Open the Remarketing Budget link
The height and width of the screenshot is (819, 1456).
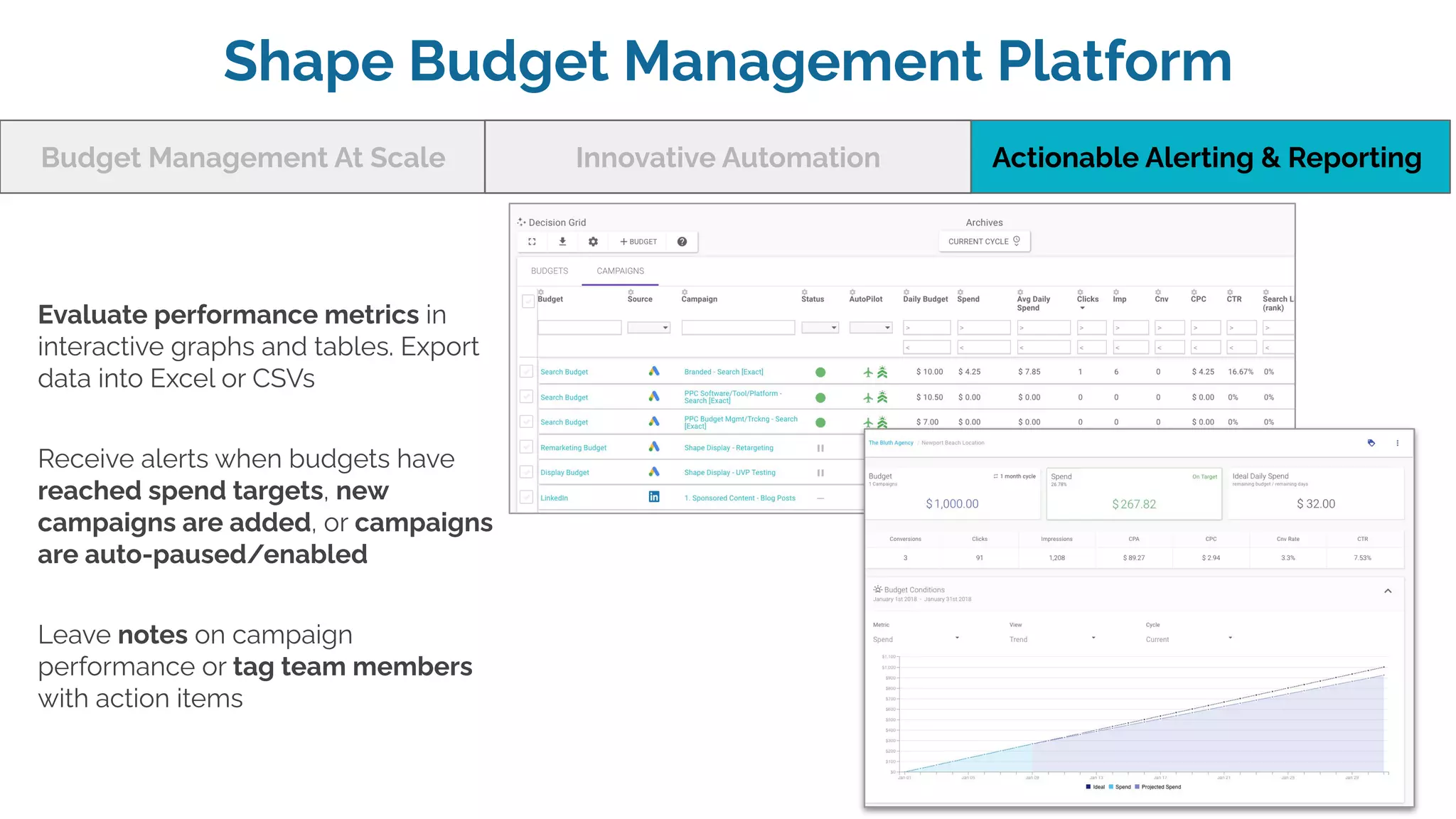click(x=573, y=448)
